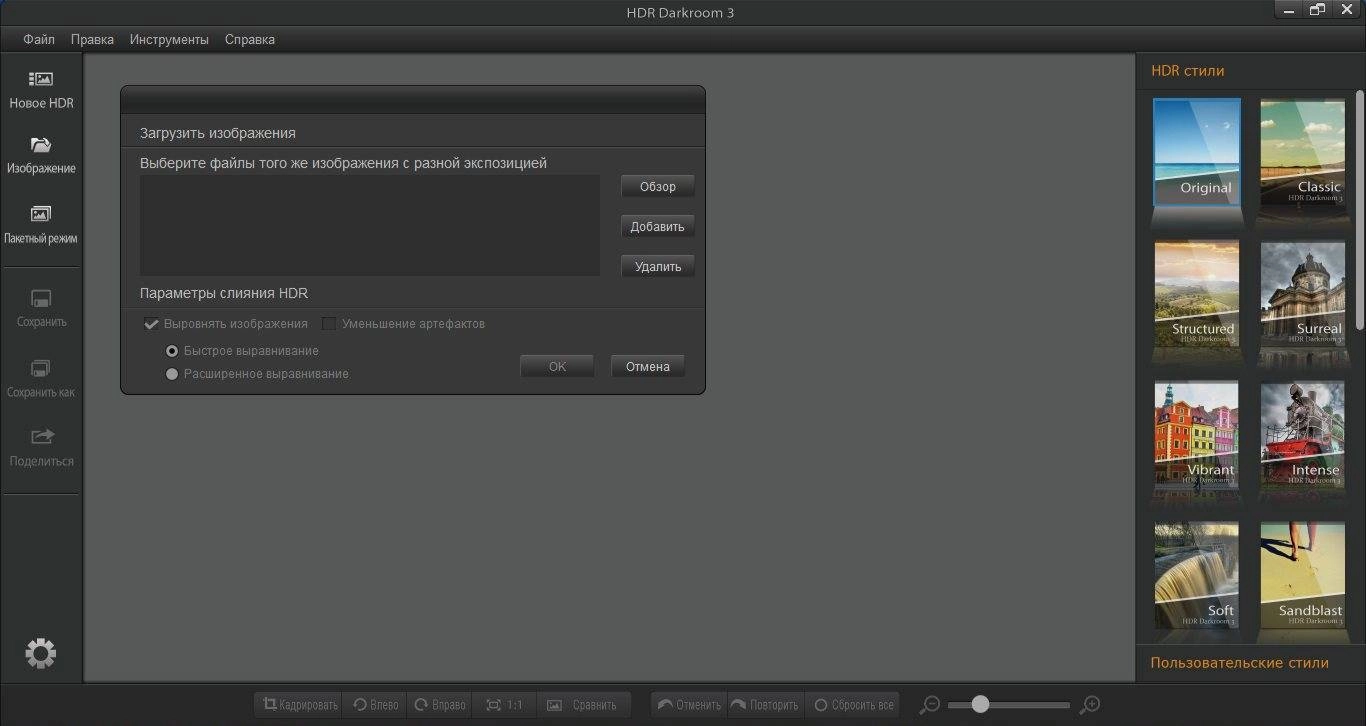Toggle Выровнять изображения checkbox
The width and height of the screenshot is (1366, 726).
pyautogui.click(x=152, y=324)
